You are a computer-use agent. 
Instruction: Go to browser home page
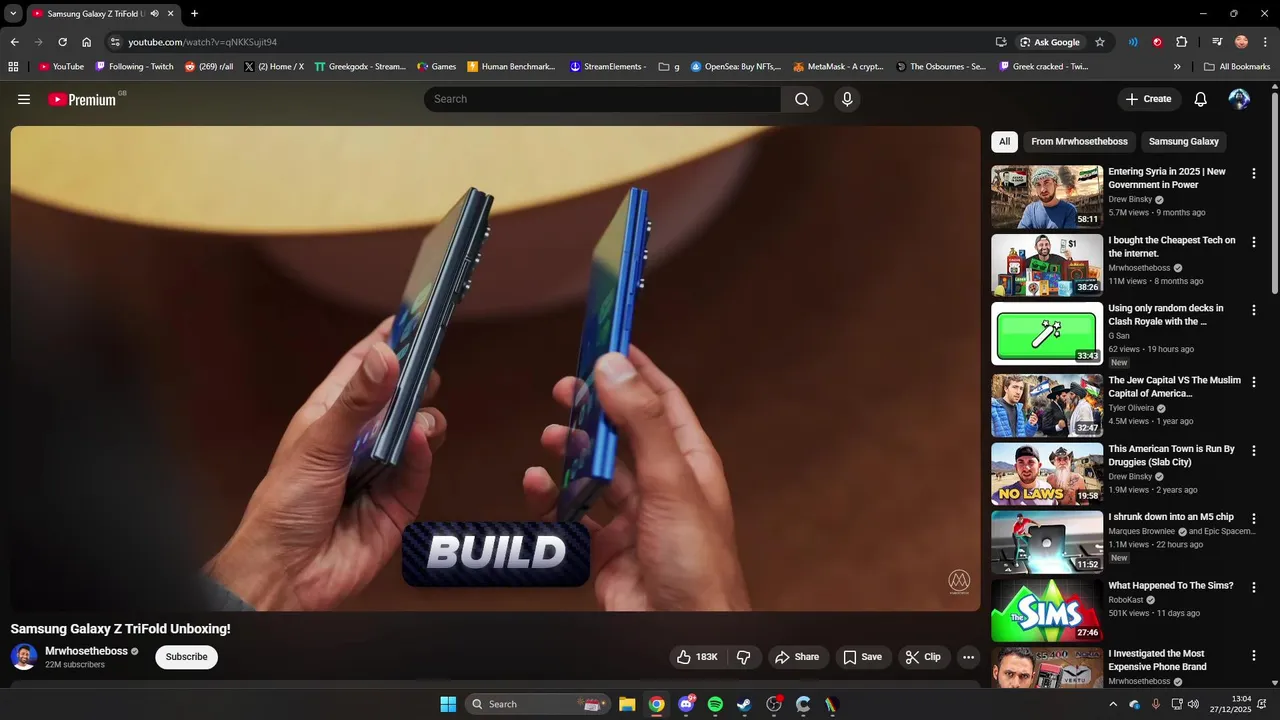87,42
